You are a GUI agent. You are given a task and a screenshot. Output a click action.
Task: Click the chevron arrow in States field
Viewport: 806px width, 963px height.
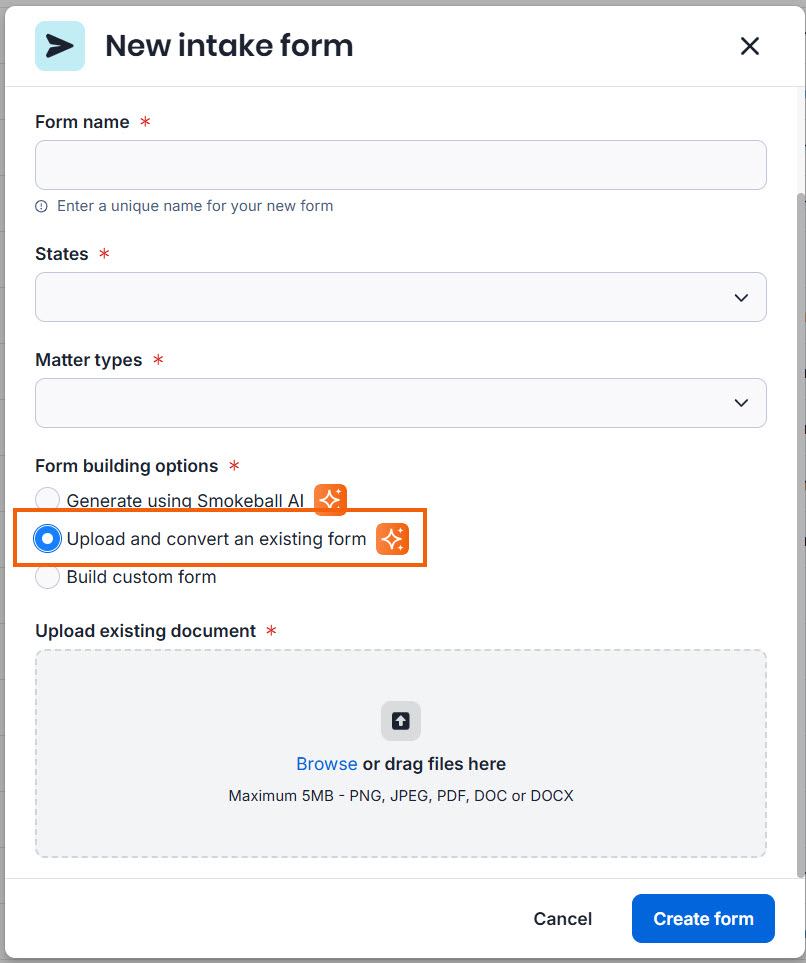741,298
